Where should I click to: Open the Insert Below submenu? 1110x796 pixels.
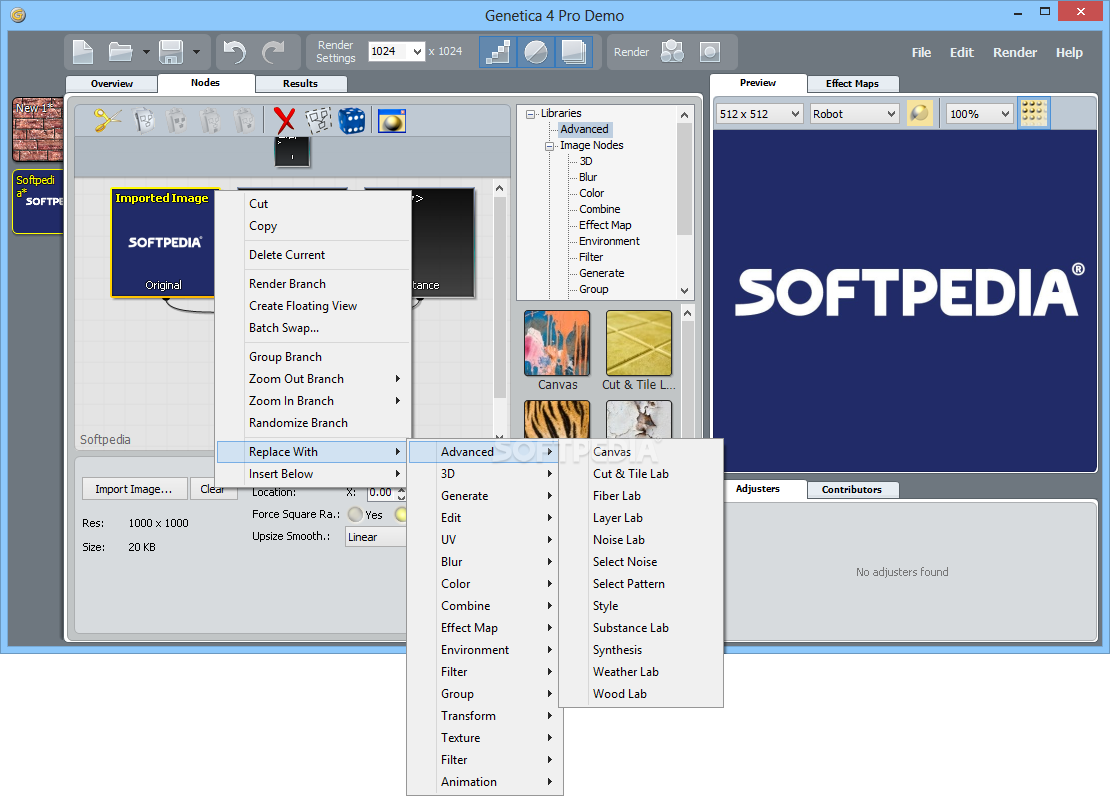point(313,474)
